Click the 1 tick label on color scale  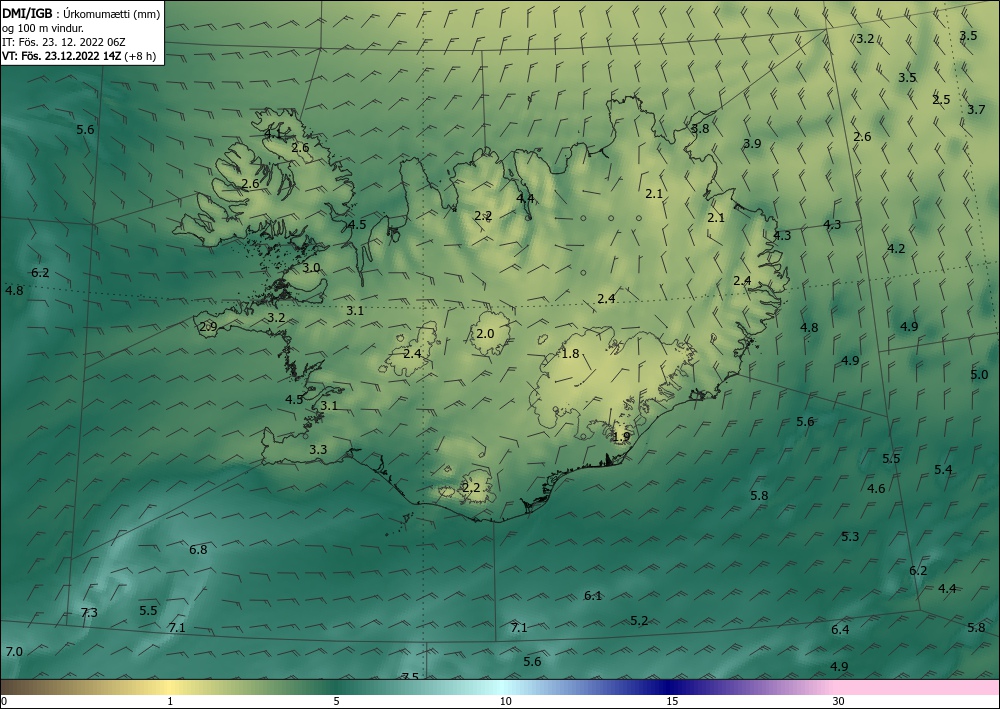[170, 701]
